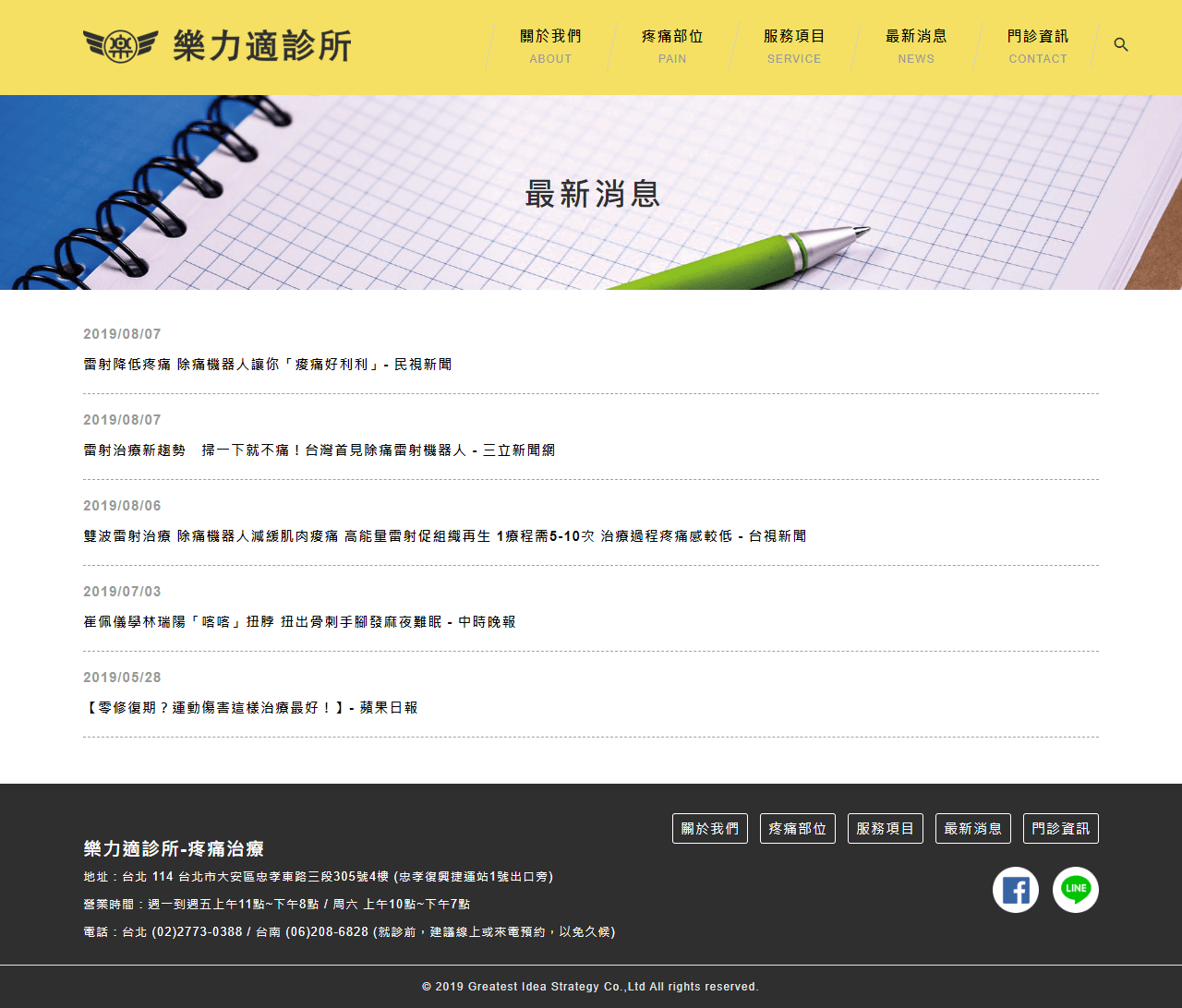Click footer 關於我們 button
This screenshot has width=1182, height=1008.
pos(710,828)
